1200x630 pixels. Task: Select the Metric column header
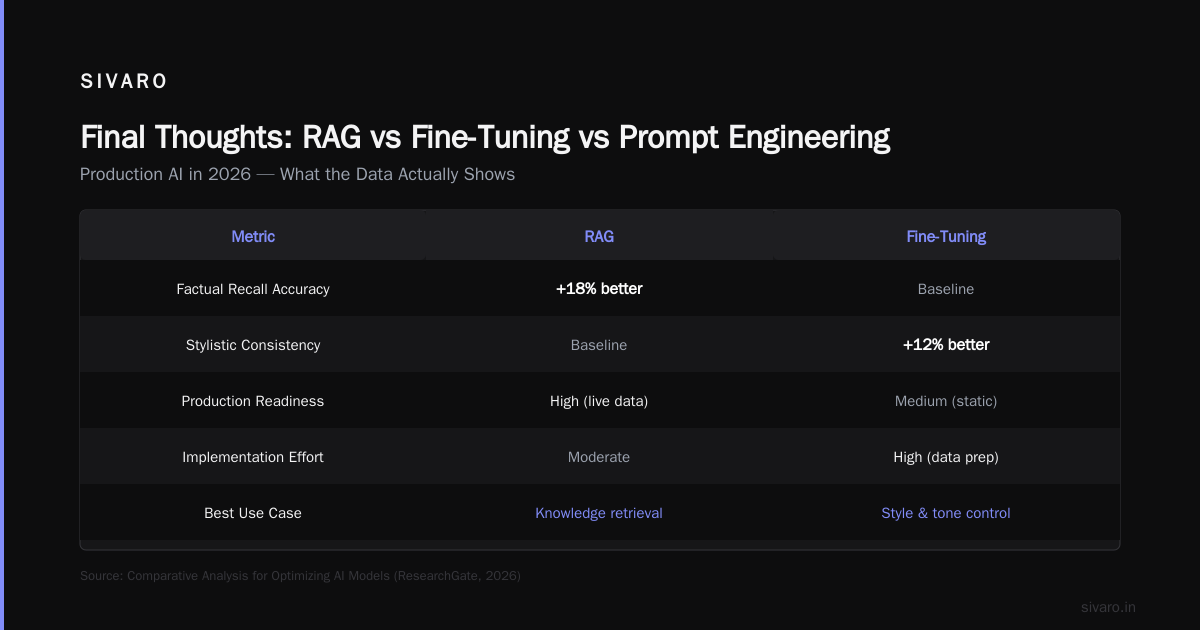(253, 237)
